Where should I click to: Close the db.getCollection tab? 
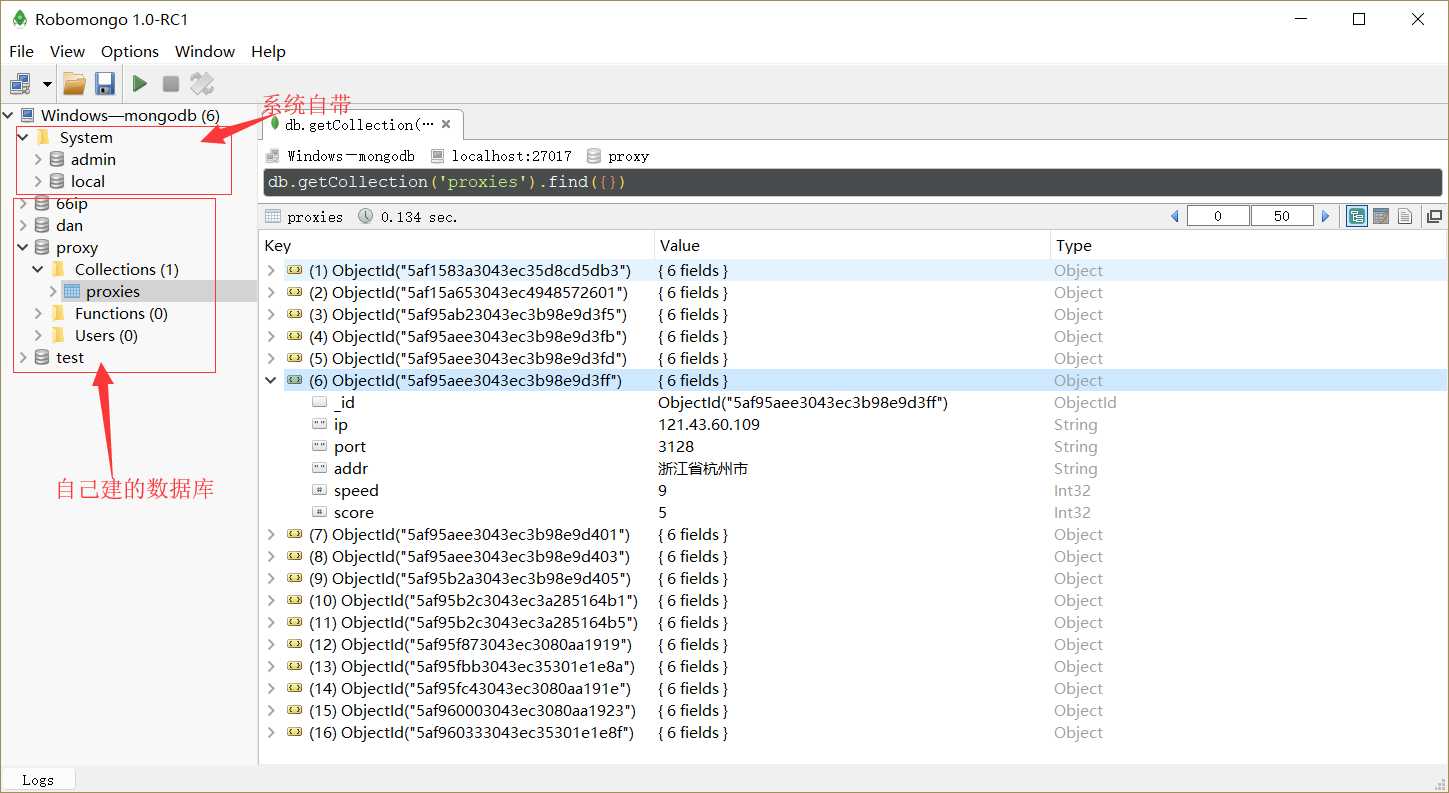click(x=446, y=124)
